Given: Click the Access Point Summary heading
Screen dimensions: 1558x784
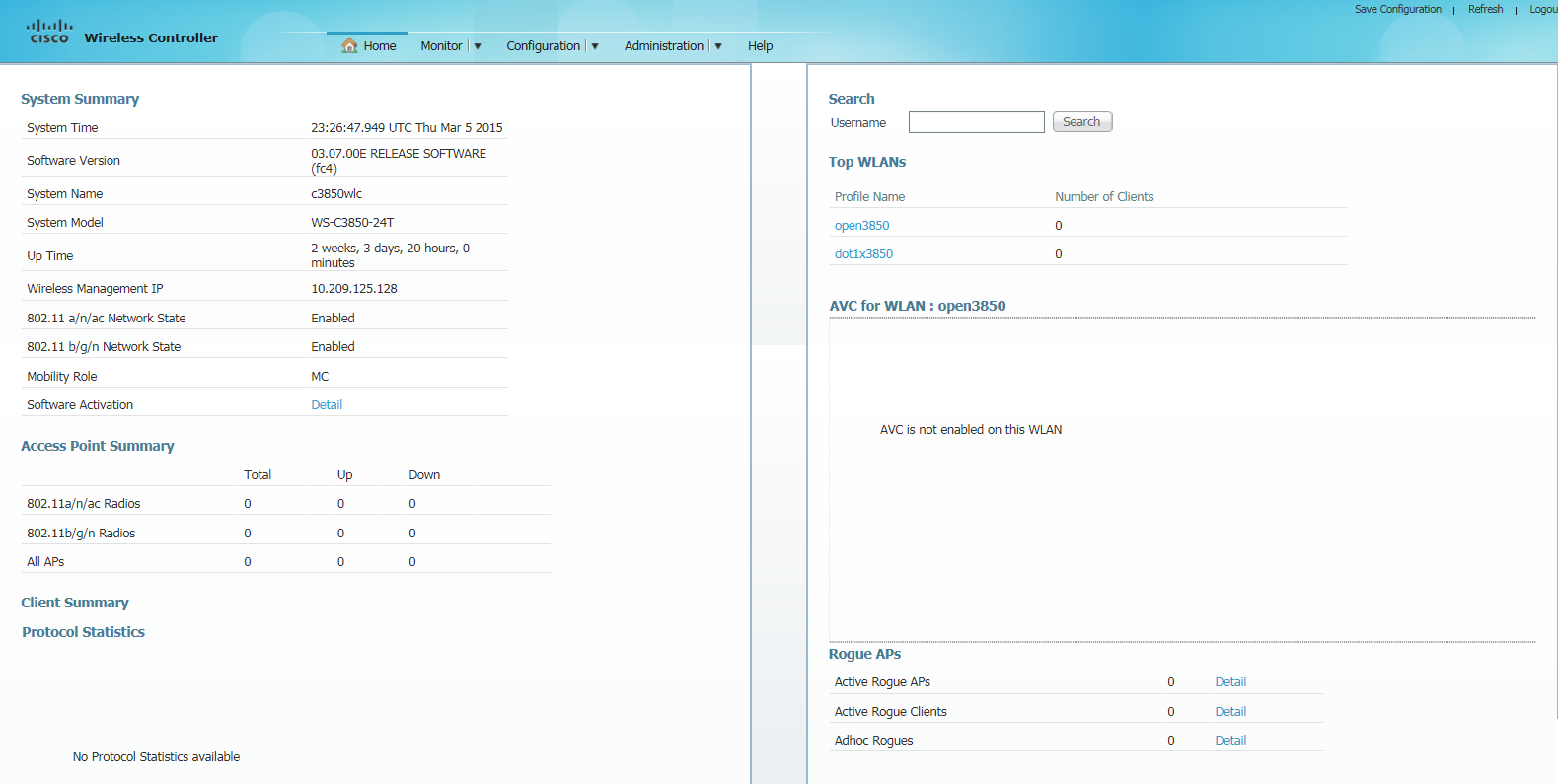Looking at the screenshot, I should [x=98, y=446].
